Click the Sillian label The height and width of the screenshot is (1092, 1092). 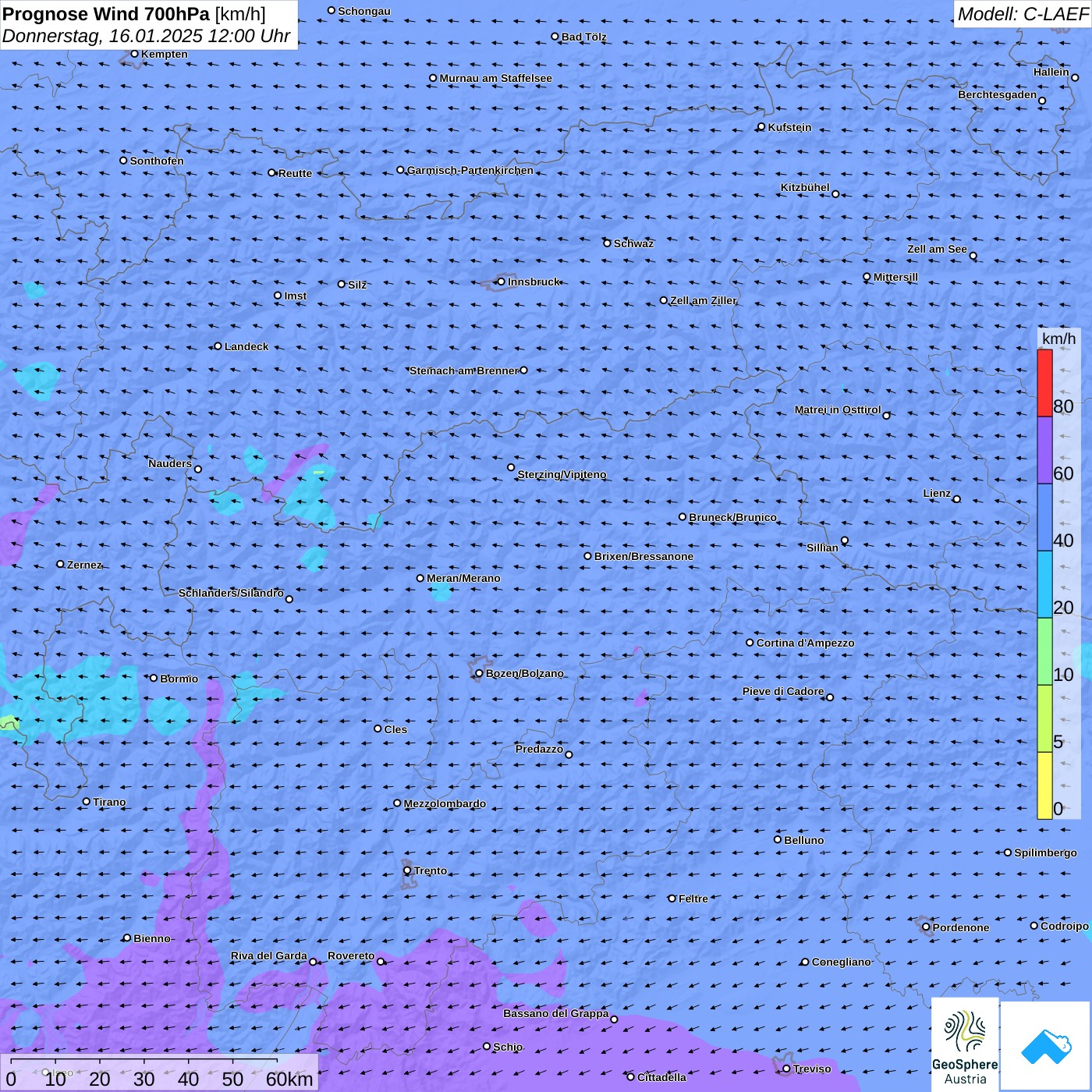click(822, 548)
